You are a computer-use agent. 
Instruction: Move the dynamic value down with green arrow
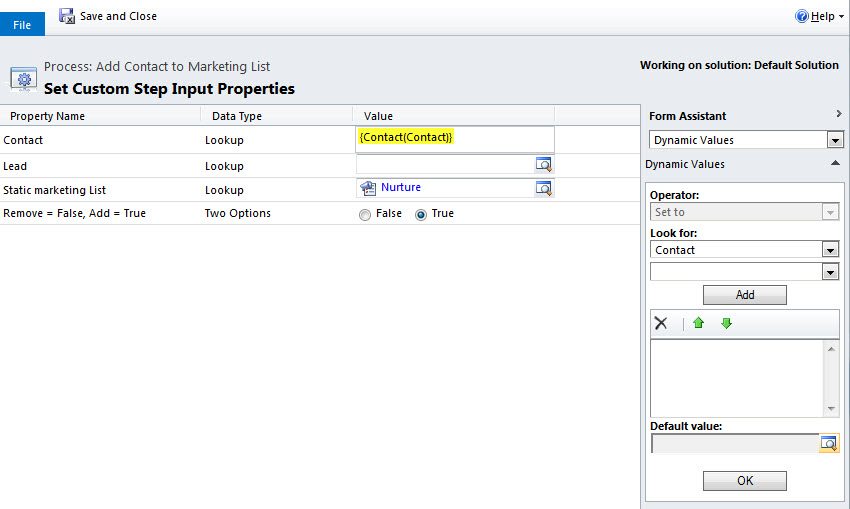(726, 323)
